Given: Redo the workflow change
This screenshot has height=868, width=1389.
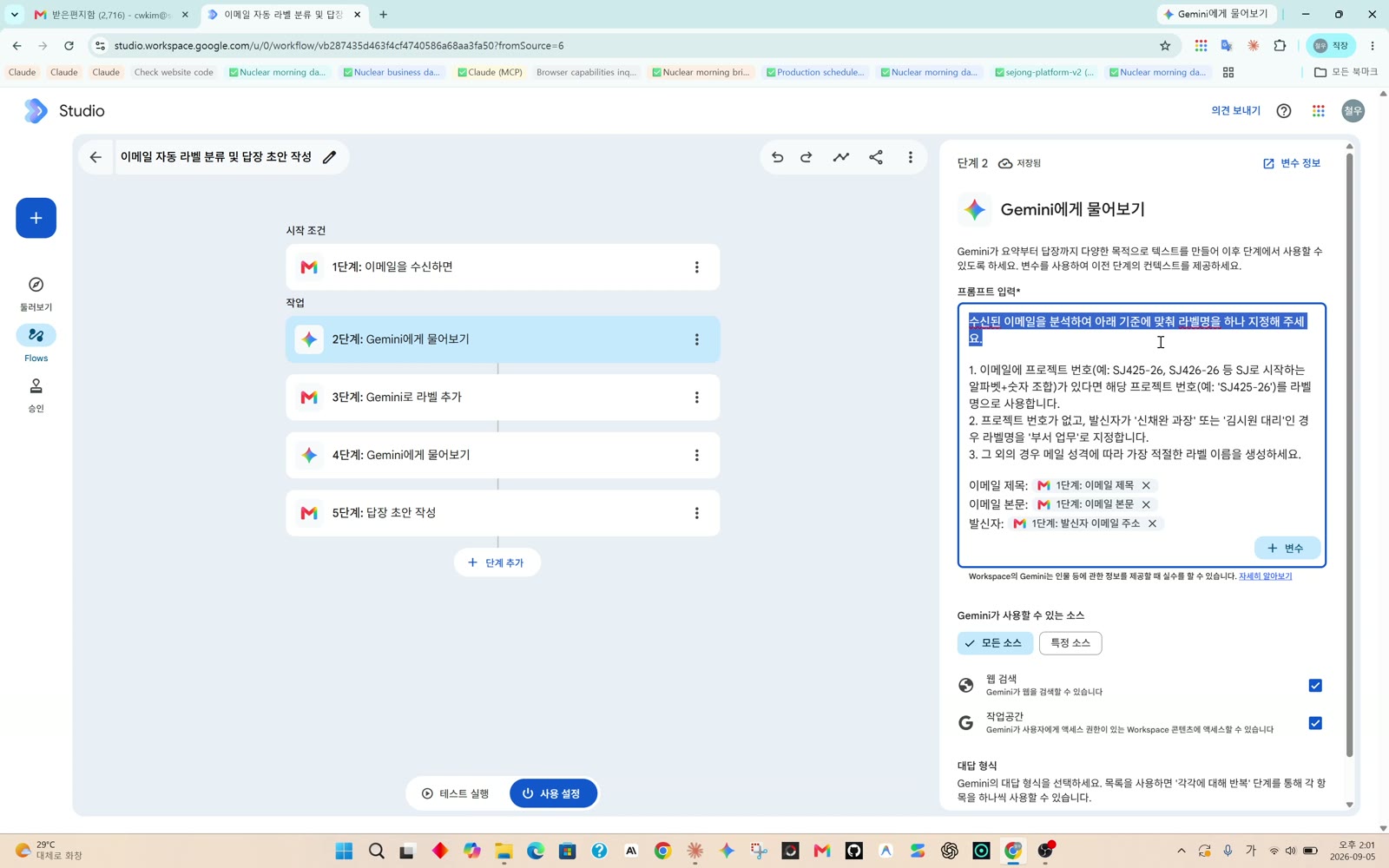Looking at the screenshot, I should pos(806,157).
